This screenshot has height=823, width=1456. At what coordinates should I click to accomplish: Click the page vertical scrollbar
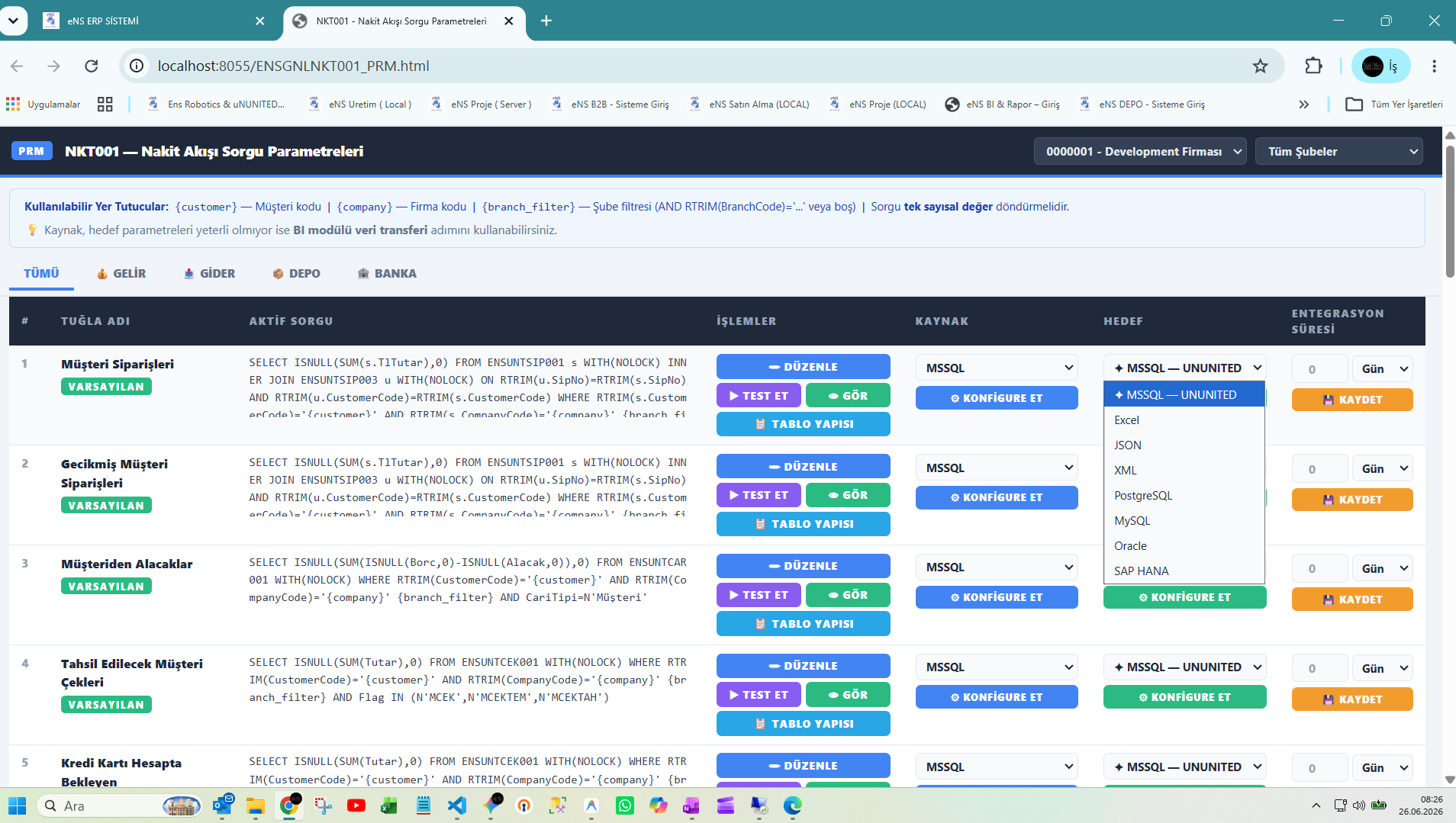pos(1450,211)
